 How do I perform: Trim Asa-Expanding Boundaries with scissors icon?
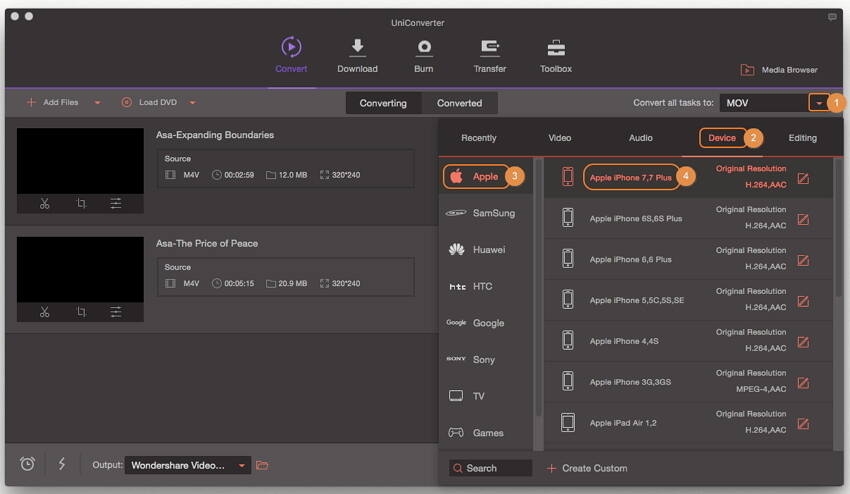pyautogui.click(x=44, y=203)
